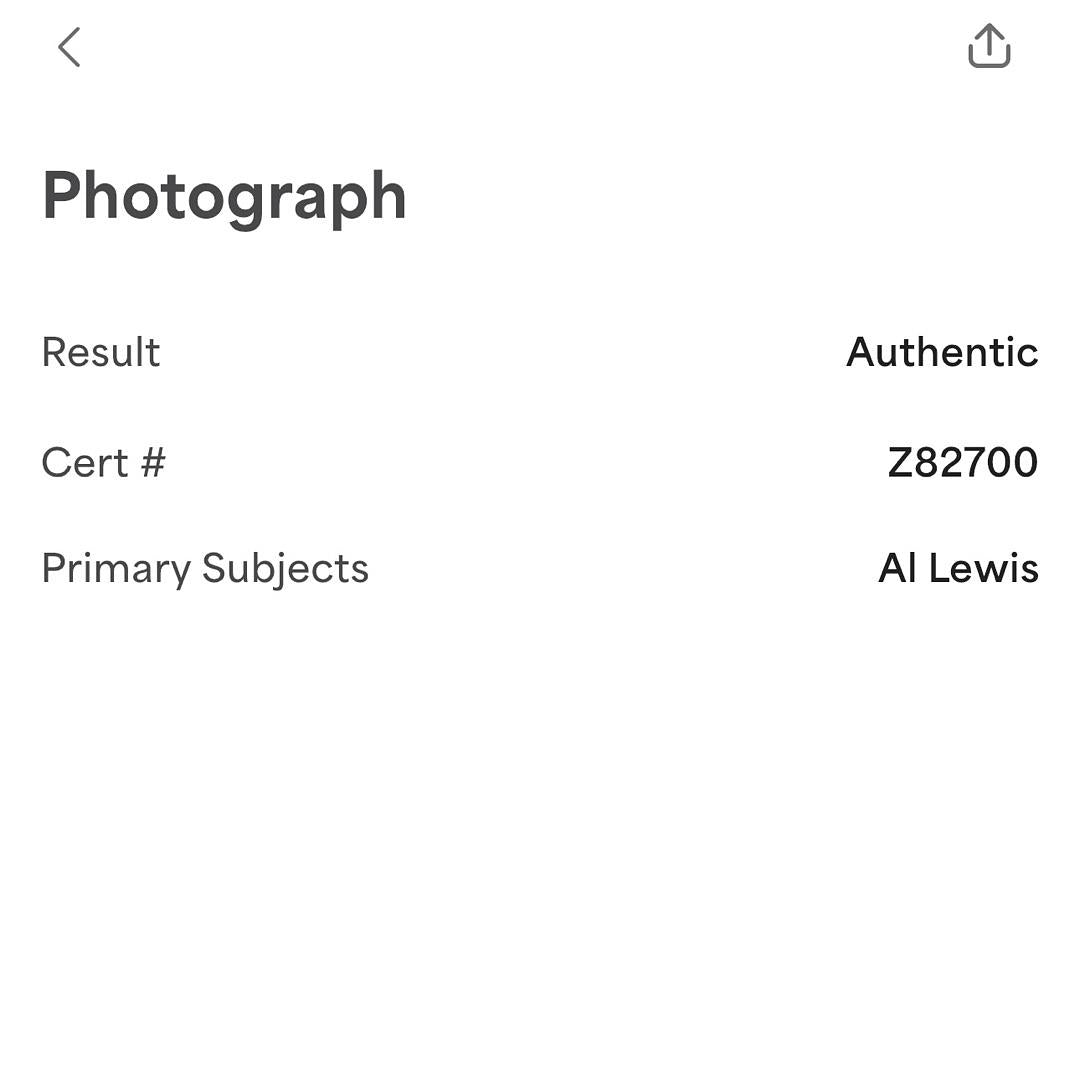Screen dimensions: 1080x1077
Task: Return to the previous screen
Action: click(x=68, y=47)
